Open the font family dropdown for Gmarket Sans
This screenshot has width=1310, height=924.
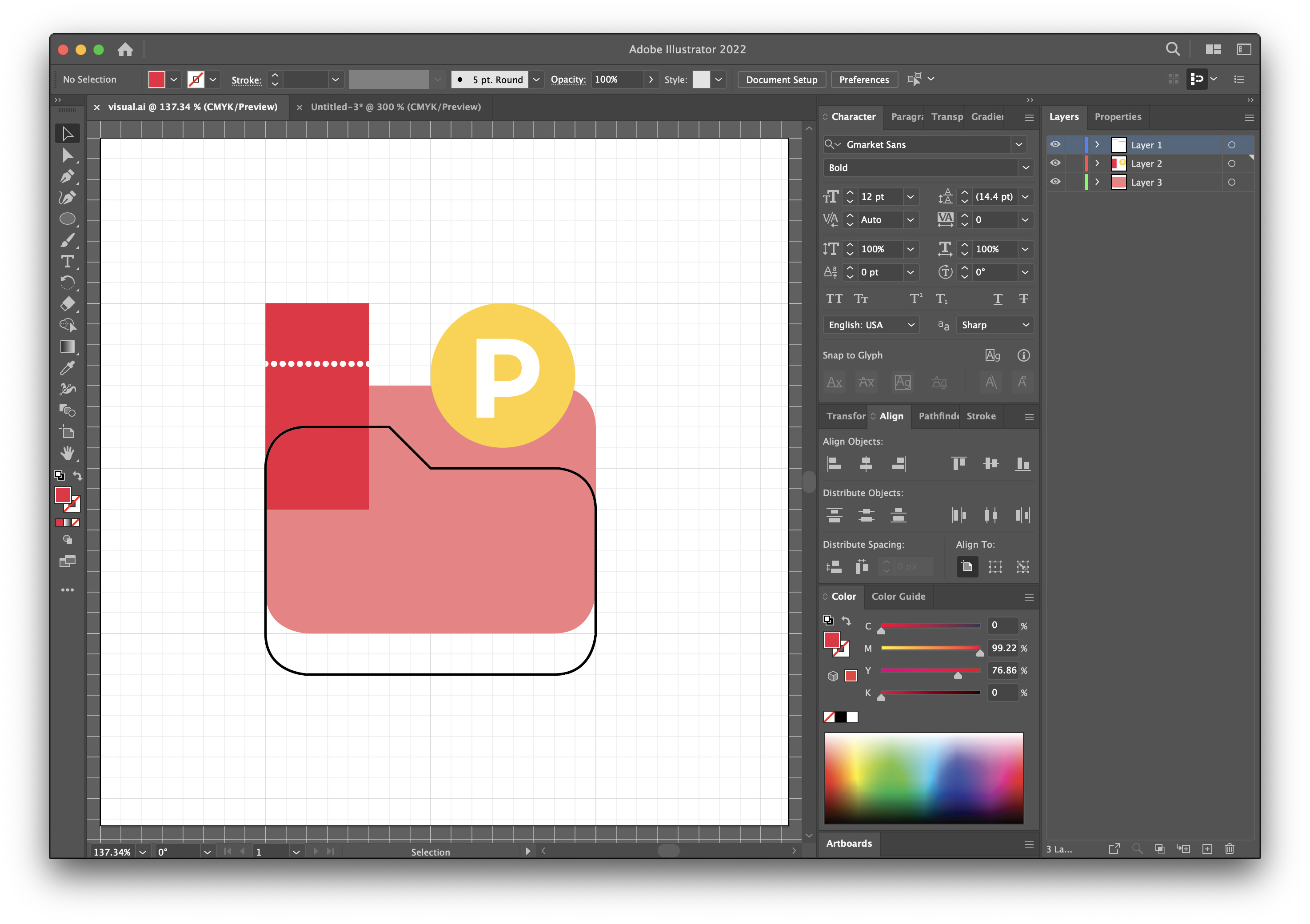coord(1018,144)
